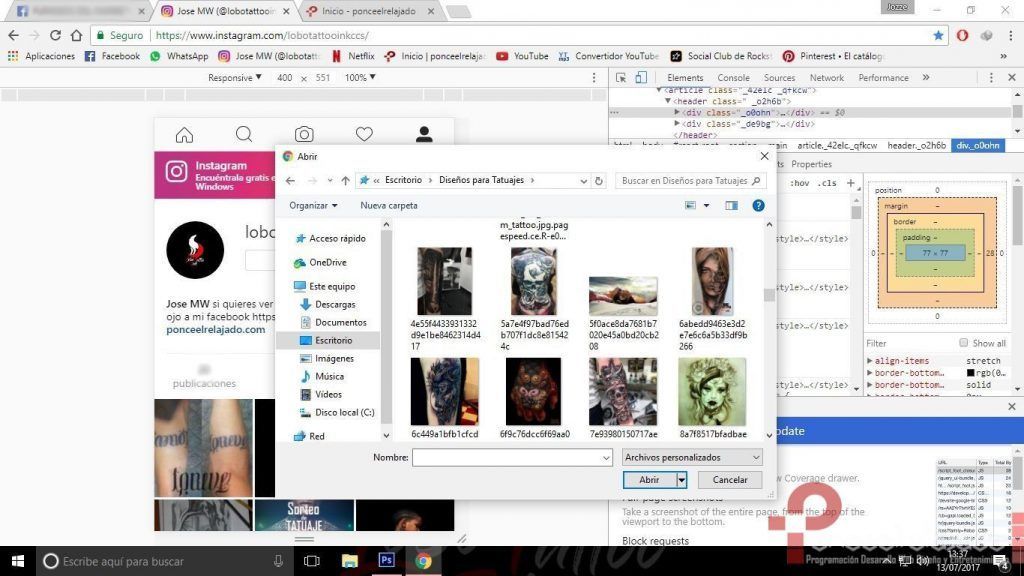Expand the align-items computed property
This screenshot has height=576, width=1024.
pos(870,360)
